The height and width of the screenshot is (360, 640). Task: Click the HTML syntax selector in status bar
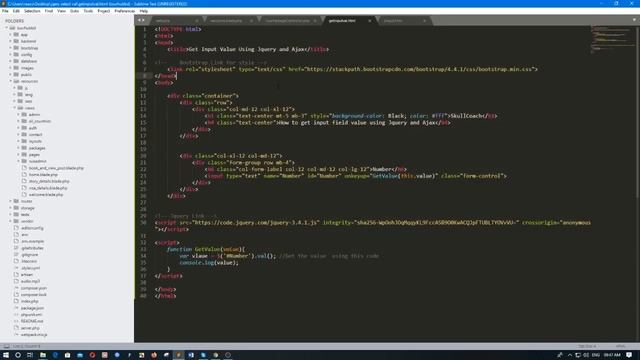(620, 346)
